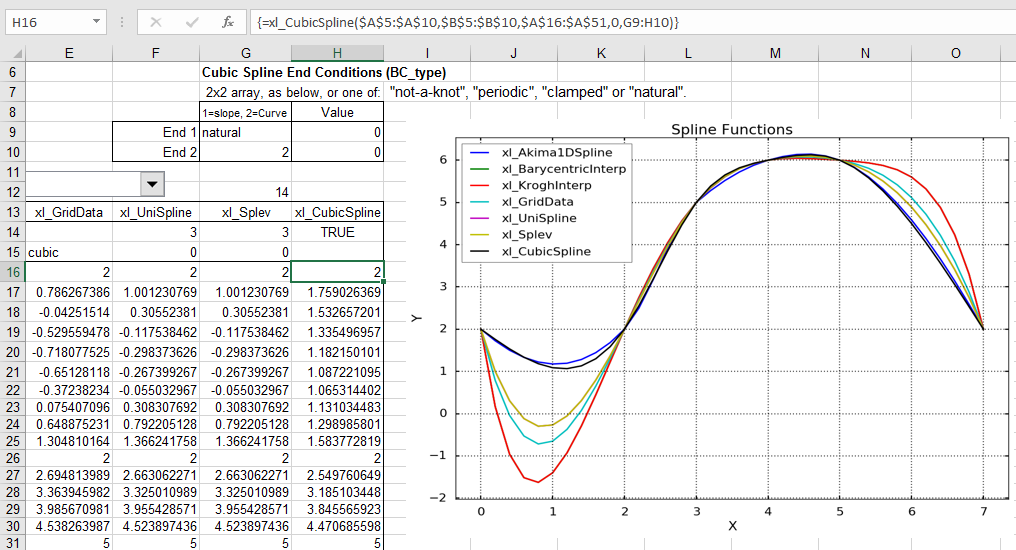The height and width of the screenshot is (550, 1016).
Task: Click the Cancel (X) icon in formula bar
Action: (156, 21)
